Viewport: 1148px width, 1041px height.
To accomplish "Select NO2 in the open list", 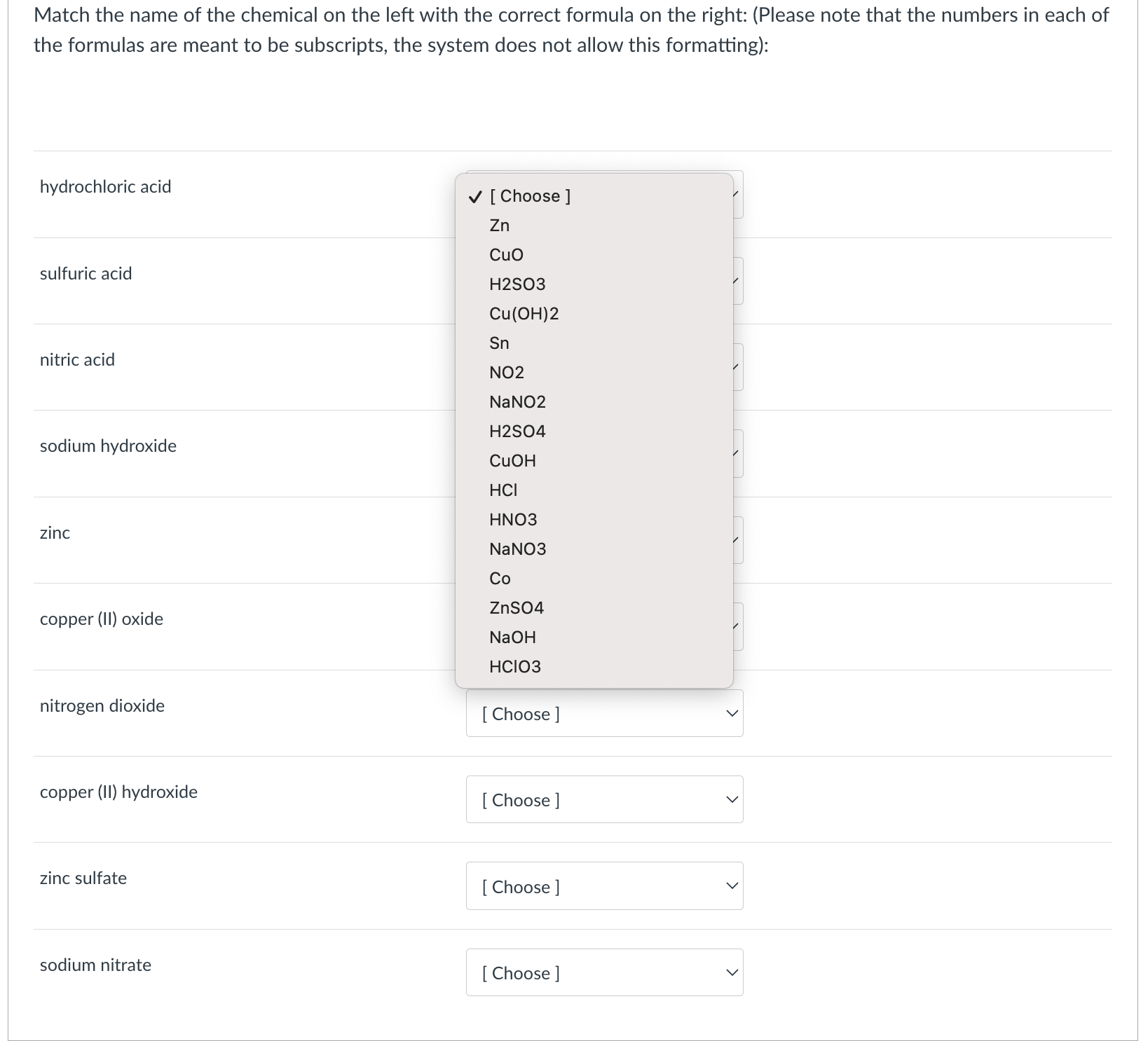I will 507,373.
